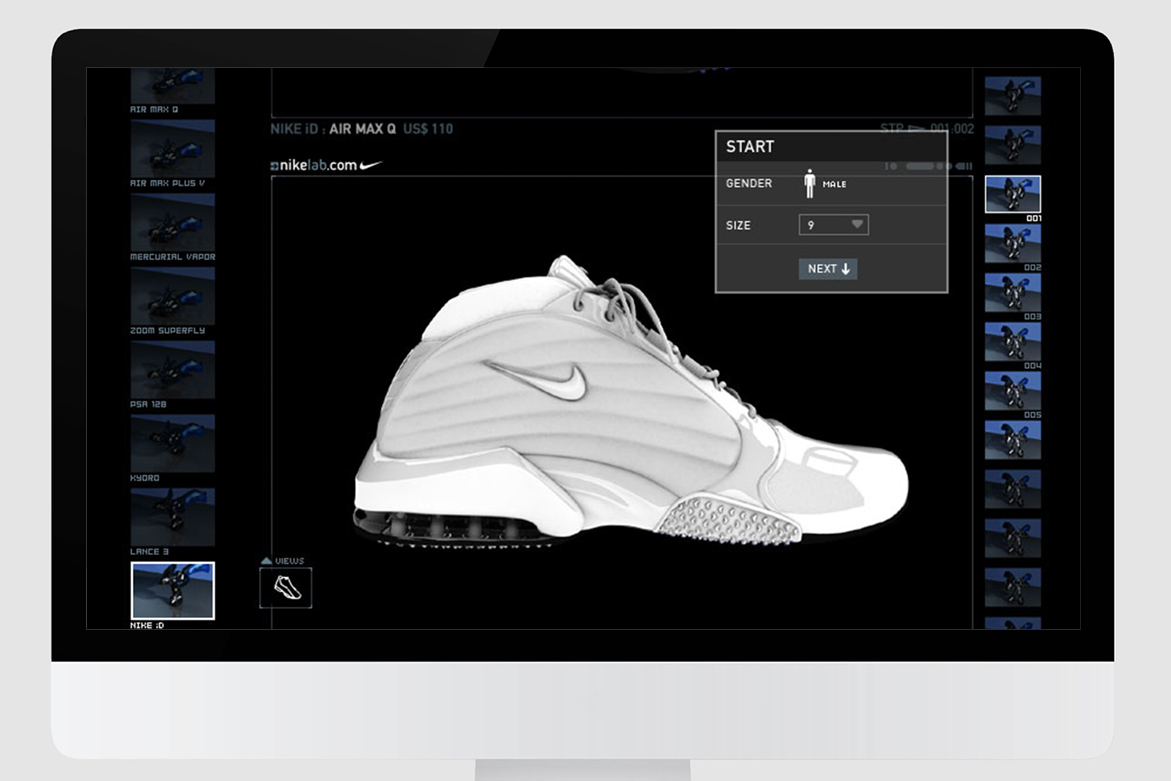Click the NEXT button in START panel
The height and width of the screenshot is (781, 1171).
828,269
